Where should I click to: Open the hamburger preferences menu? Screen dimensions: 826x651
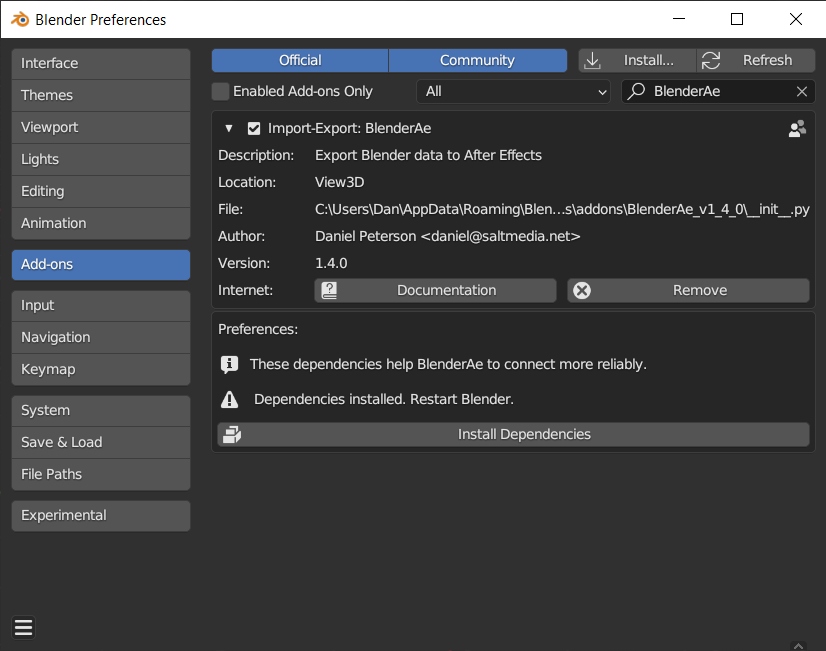pyautogui.click(x=23, y=628)
